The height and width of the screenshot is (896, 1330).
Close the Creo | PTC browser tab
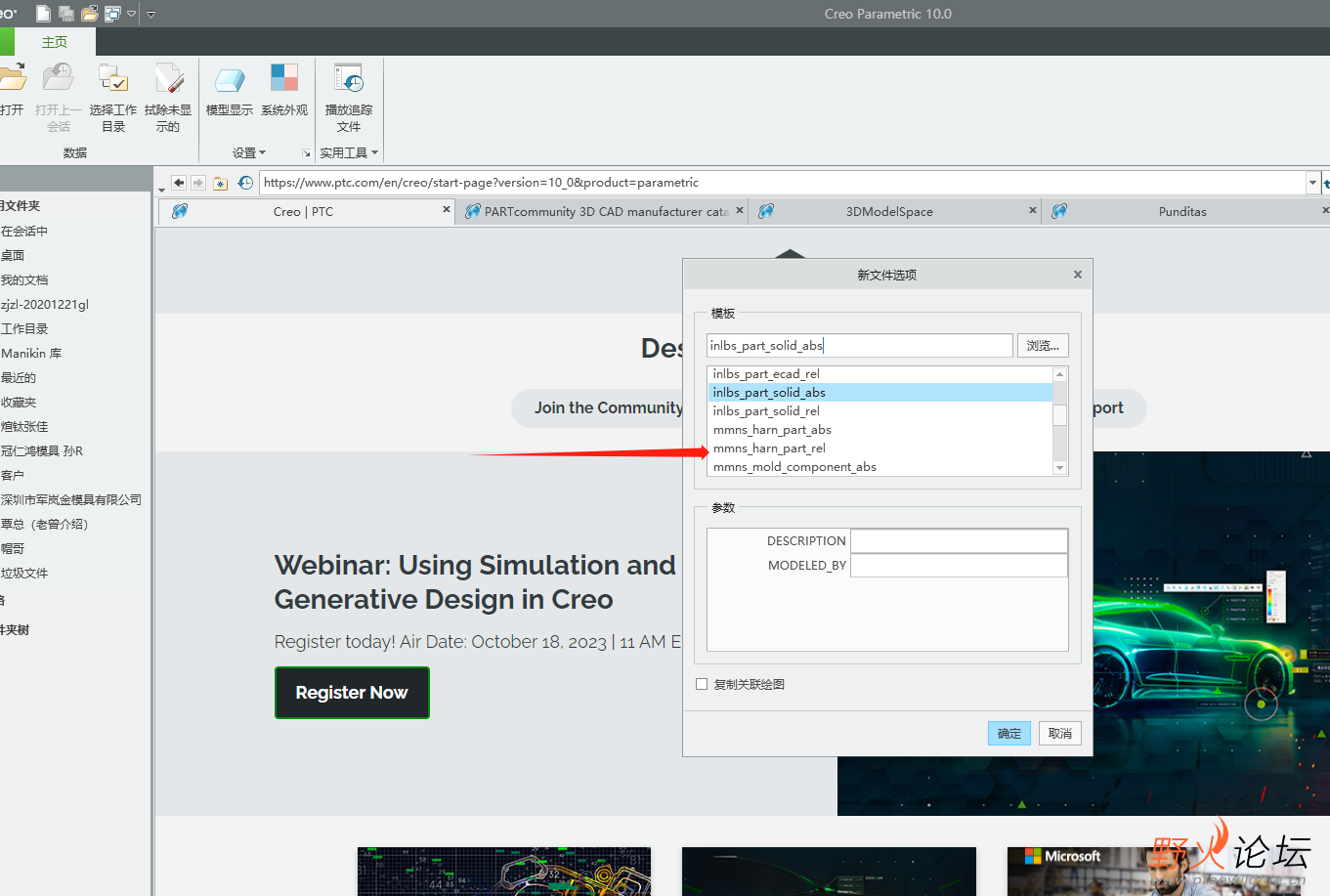pyautogui.click(x=447, y=210)
